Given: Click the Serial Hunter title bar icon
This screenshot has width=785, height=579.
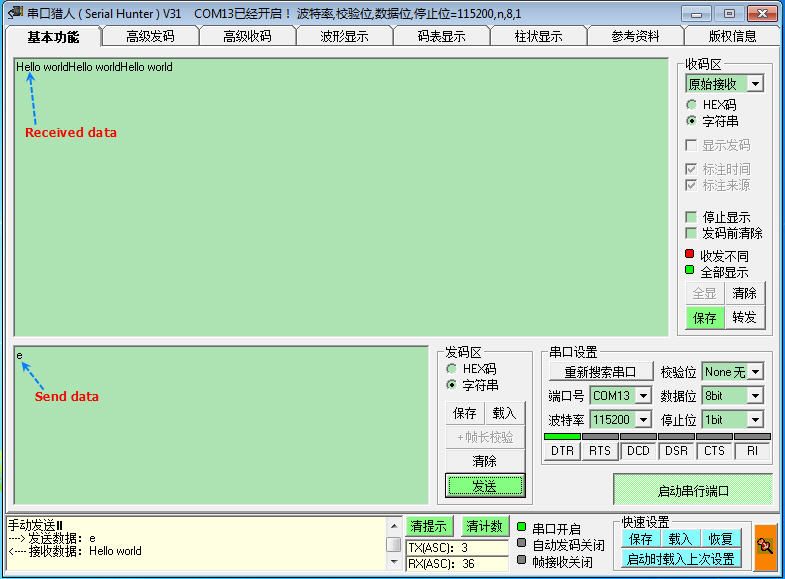Looking at the screenshot, I should pyautogui.click(x=15, y=12).
